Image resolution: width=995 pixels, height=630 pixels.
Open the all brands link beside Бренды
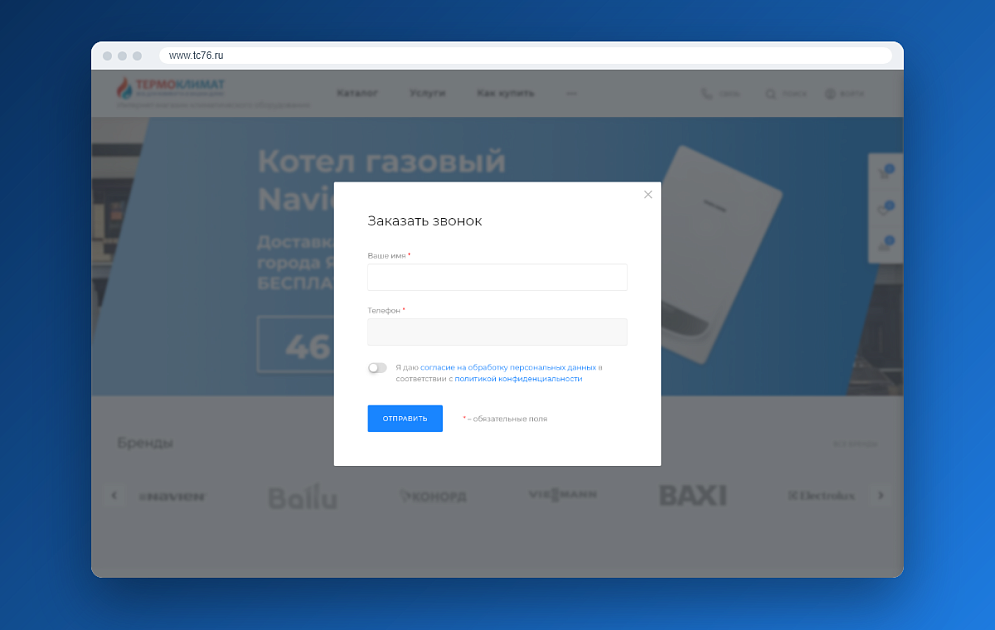coord(855,444)
